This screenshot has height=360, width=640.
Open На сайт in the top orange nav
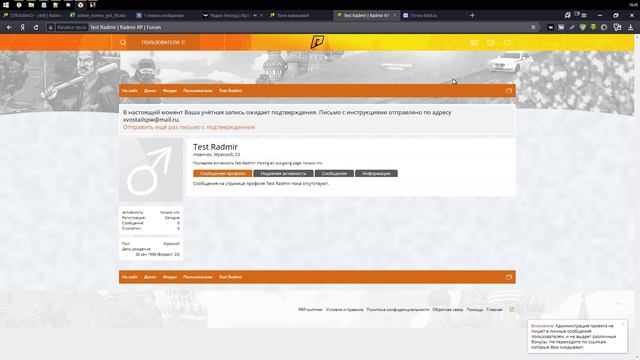point(129,91)
